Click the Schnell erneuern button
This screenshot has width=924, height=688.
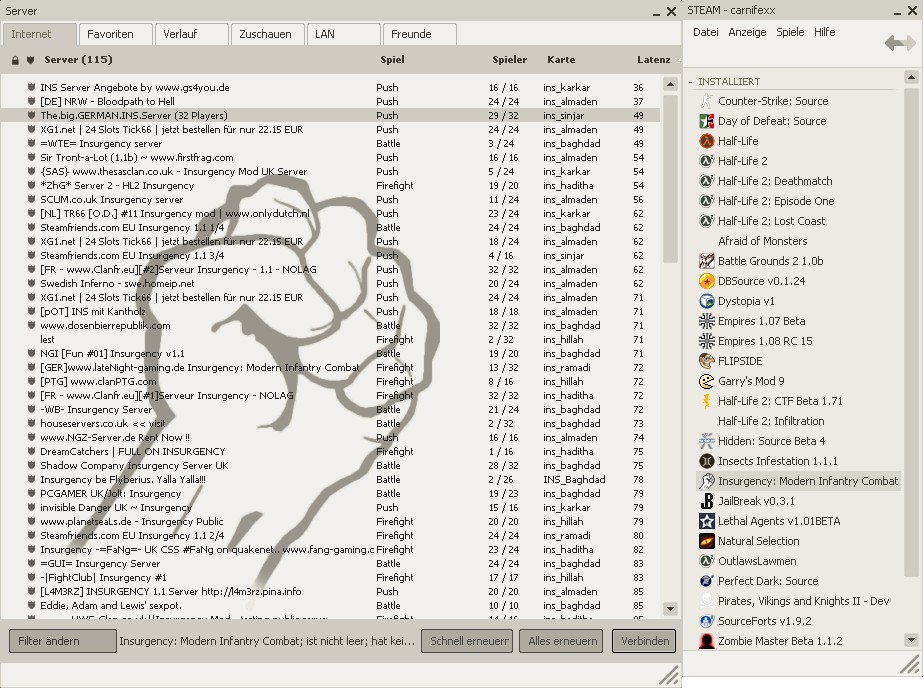point(467,641)
